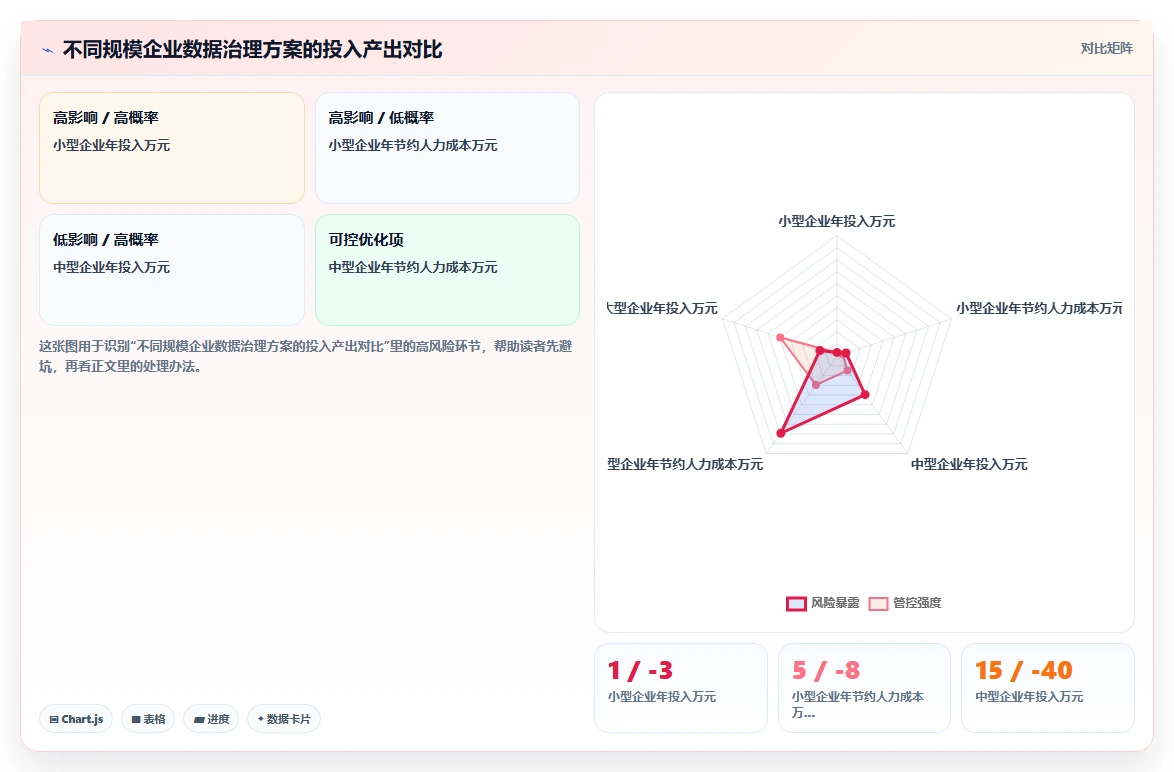
Task: Click the 小型企业年投入万元 text in first card
Action: (112, 145)
